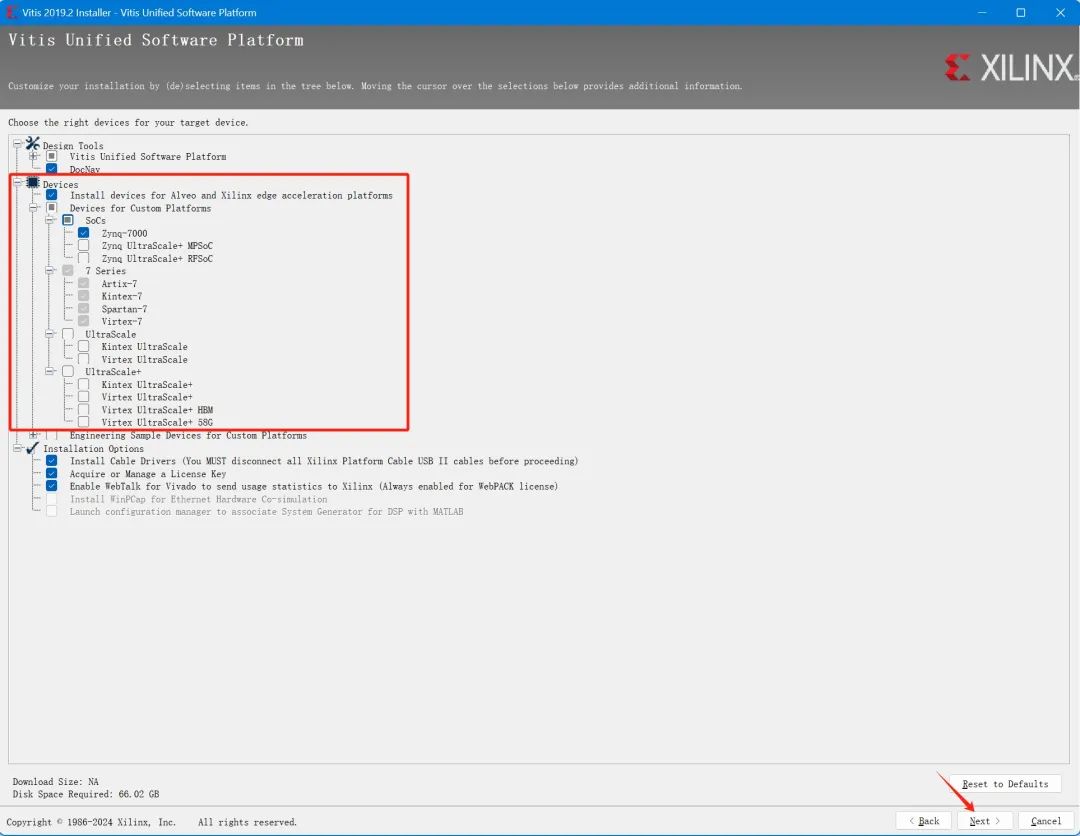Go Back to previous step
The width and height of the screenshot is (1080, 836).
[x=923, y=821]
